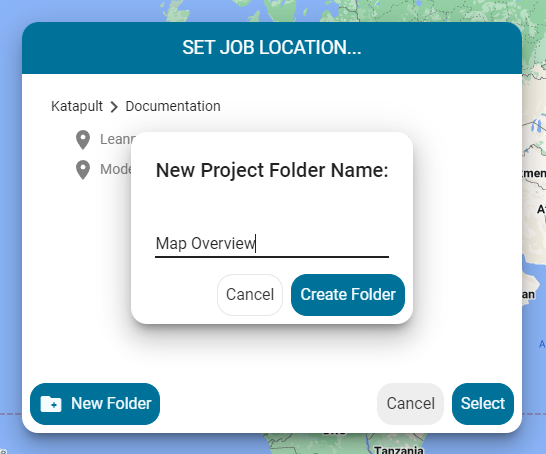Click the New Project Folder Name heading
The width and height of the screenshot is (546, 454).
272,170
